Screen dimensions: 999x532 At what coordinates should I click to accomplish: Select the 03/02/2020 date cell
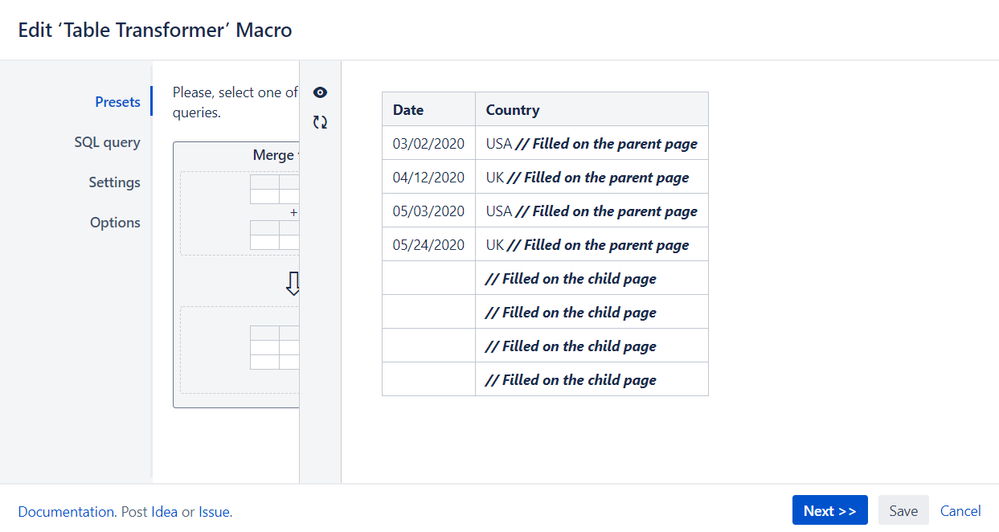tap(429, 143)
